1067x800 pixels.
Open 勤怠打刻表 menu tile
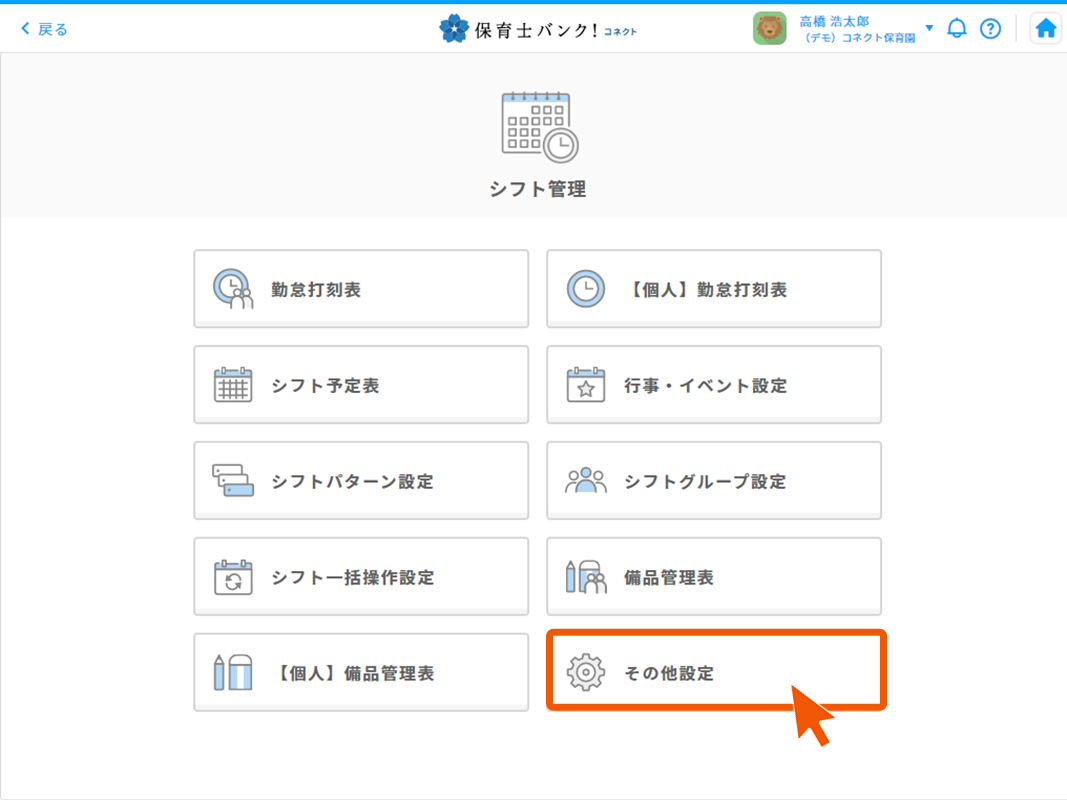tap(360, 289)
